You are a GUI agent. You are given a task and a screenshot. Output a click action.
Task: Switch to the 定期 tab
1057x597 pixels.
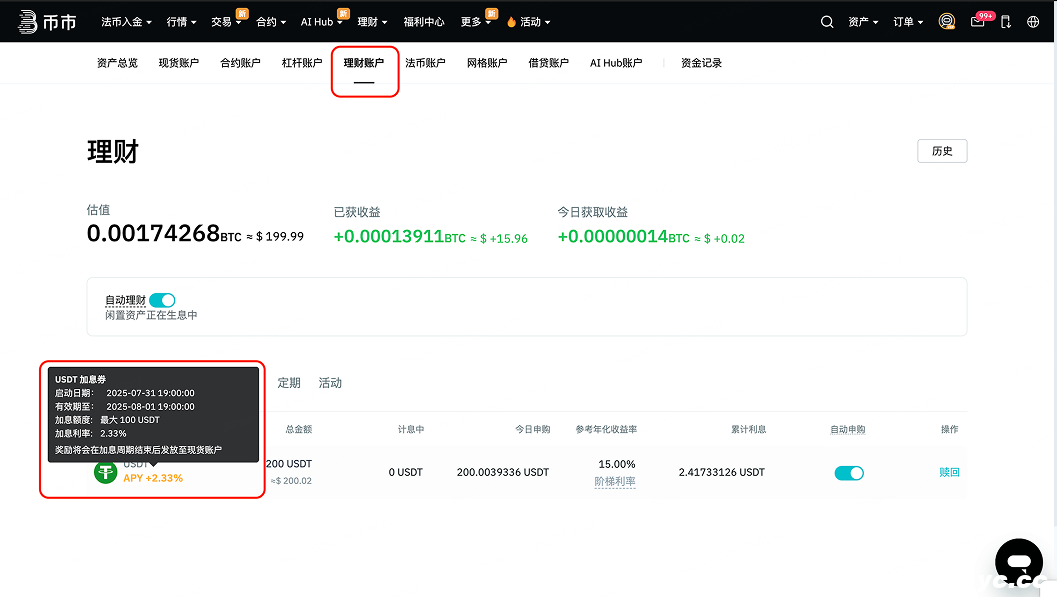(289, 383)
